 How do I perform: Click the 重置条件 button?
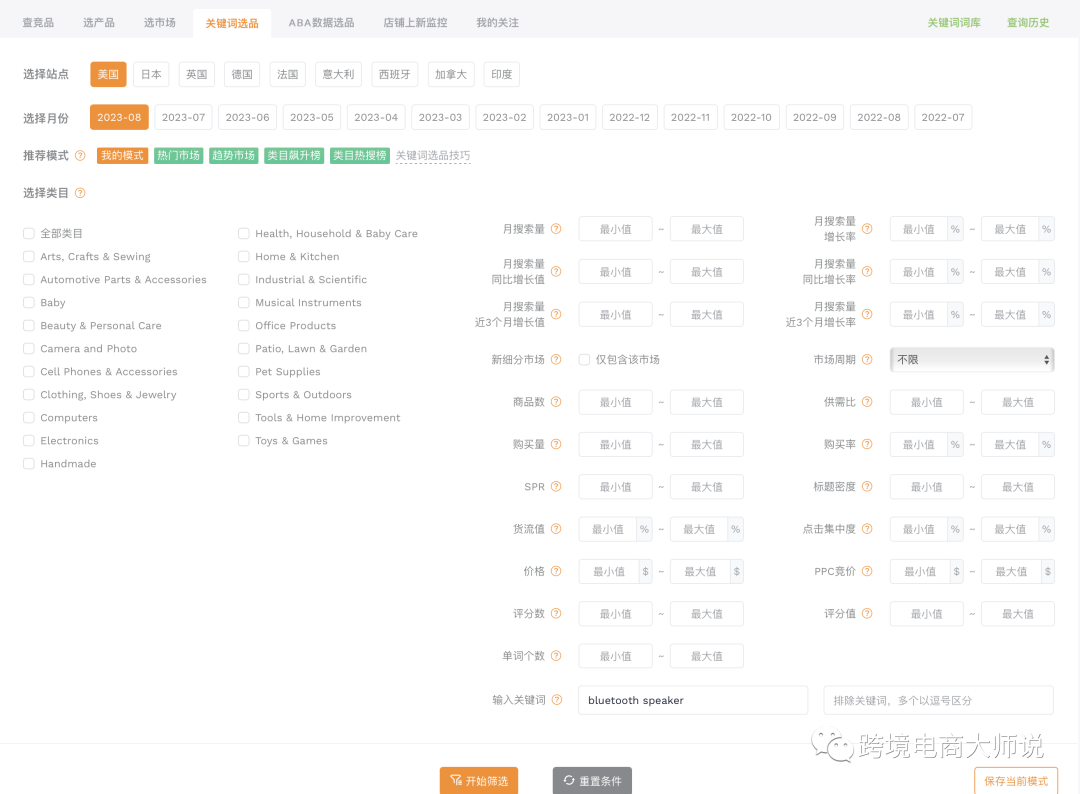coord(592,781)
